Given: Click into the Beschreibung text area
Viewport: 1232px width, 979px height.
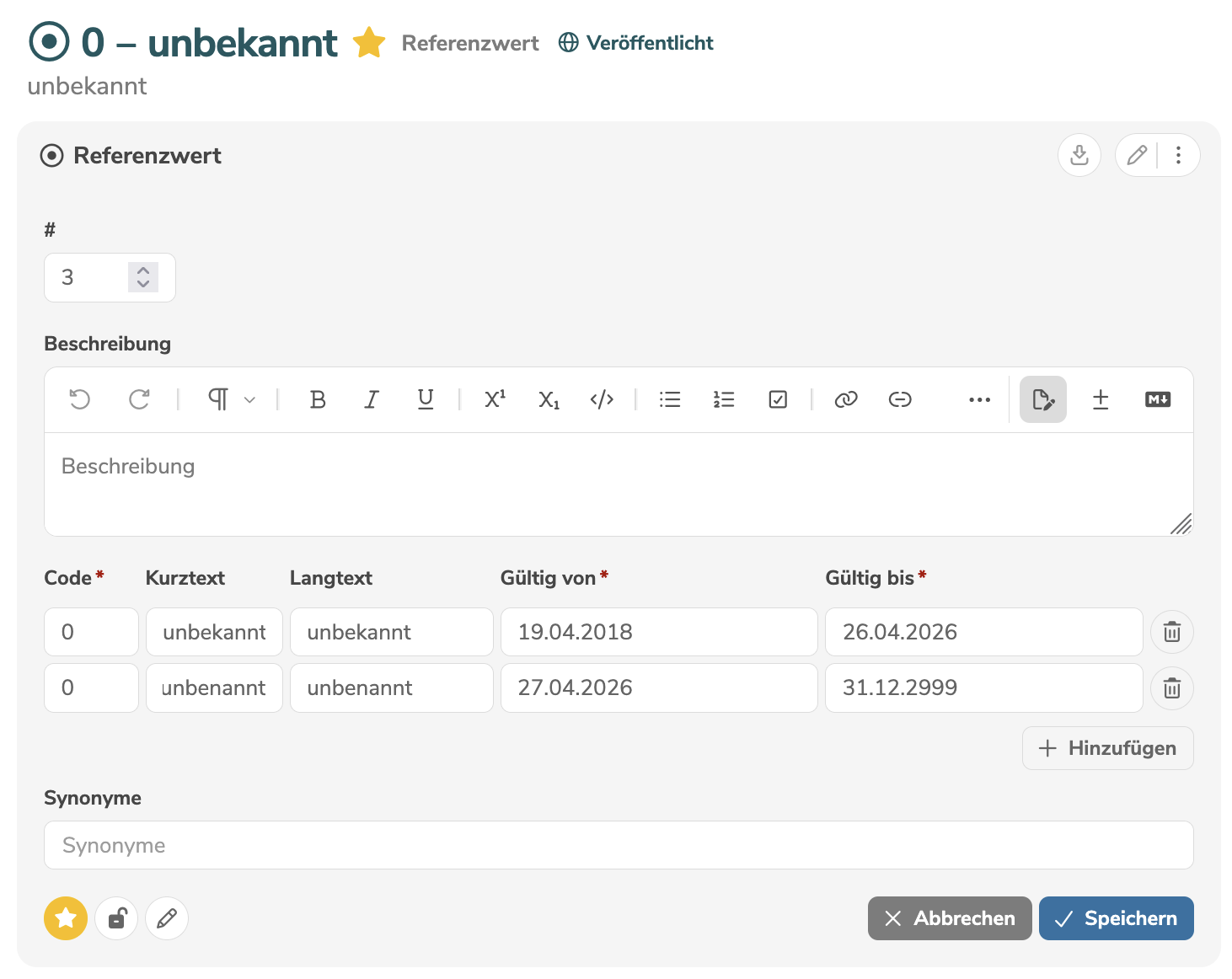Looking at the screenshot, I should click(619, 484).
